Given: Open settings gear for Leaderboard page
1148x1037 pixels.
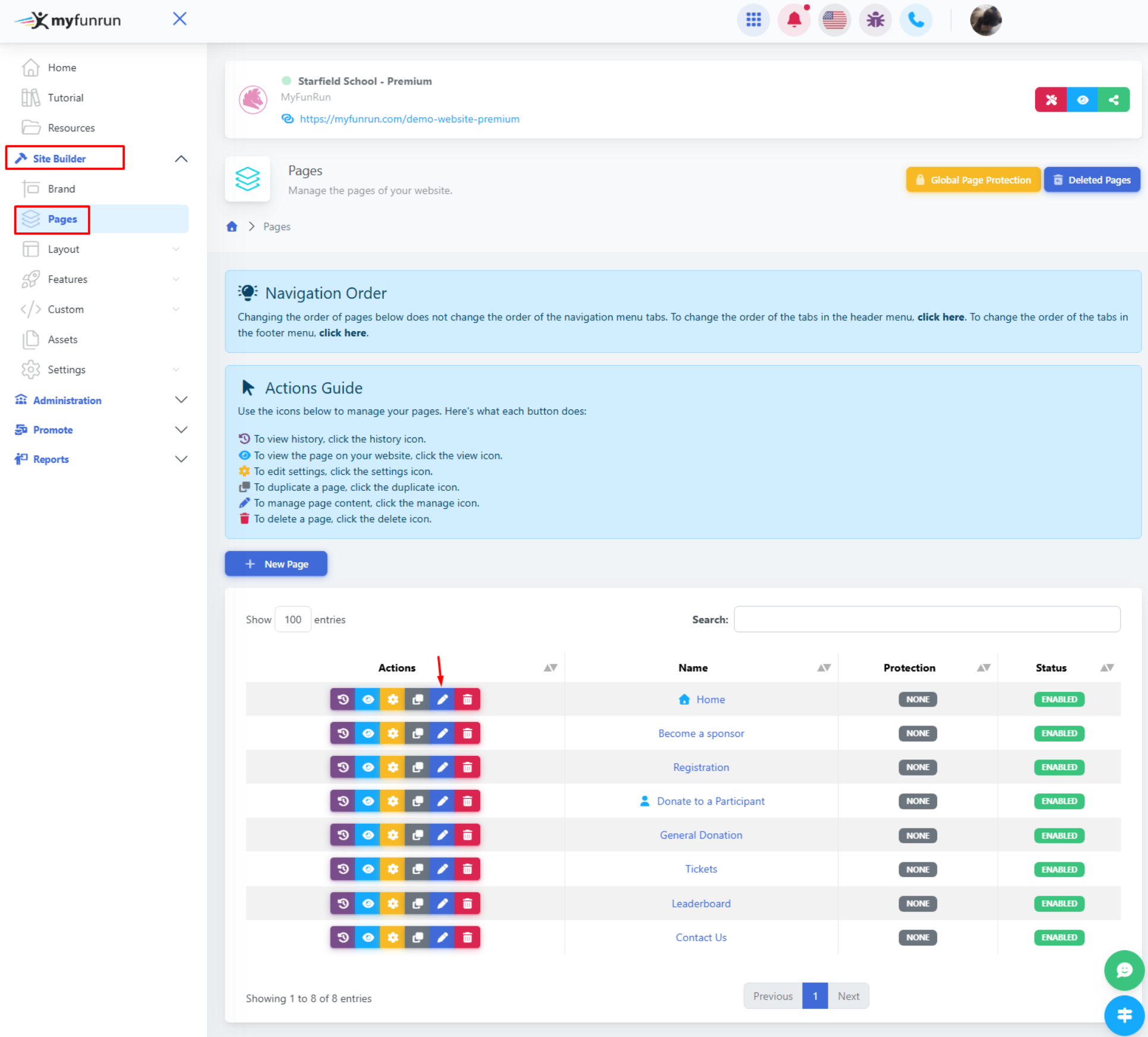Looking at the screenshot, I should click(392, 903).
